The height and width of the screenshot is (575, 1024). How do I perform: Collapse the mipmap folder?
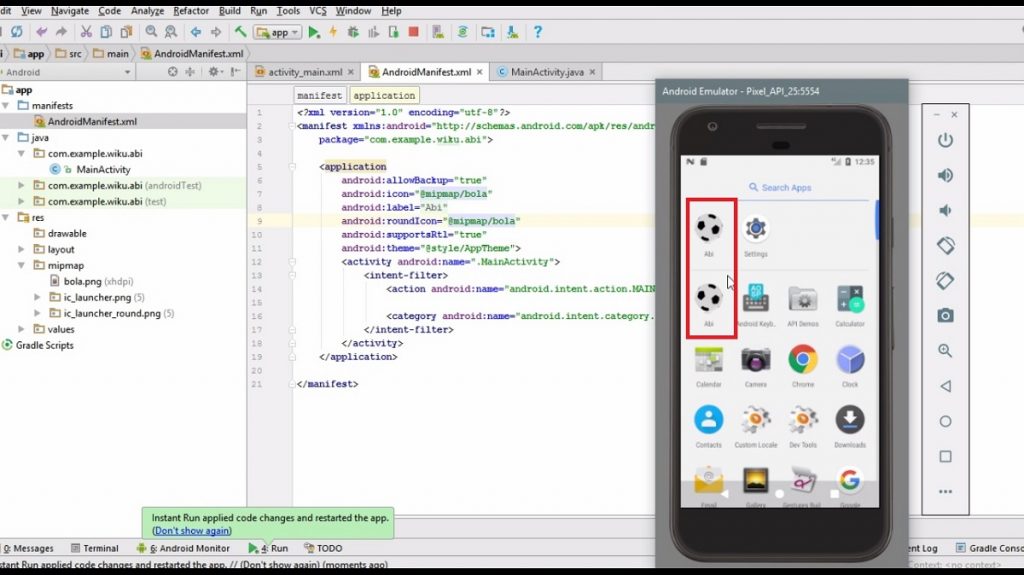pyautogui.click(x=23, y=266)
